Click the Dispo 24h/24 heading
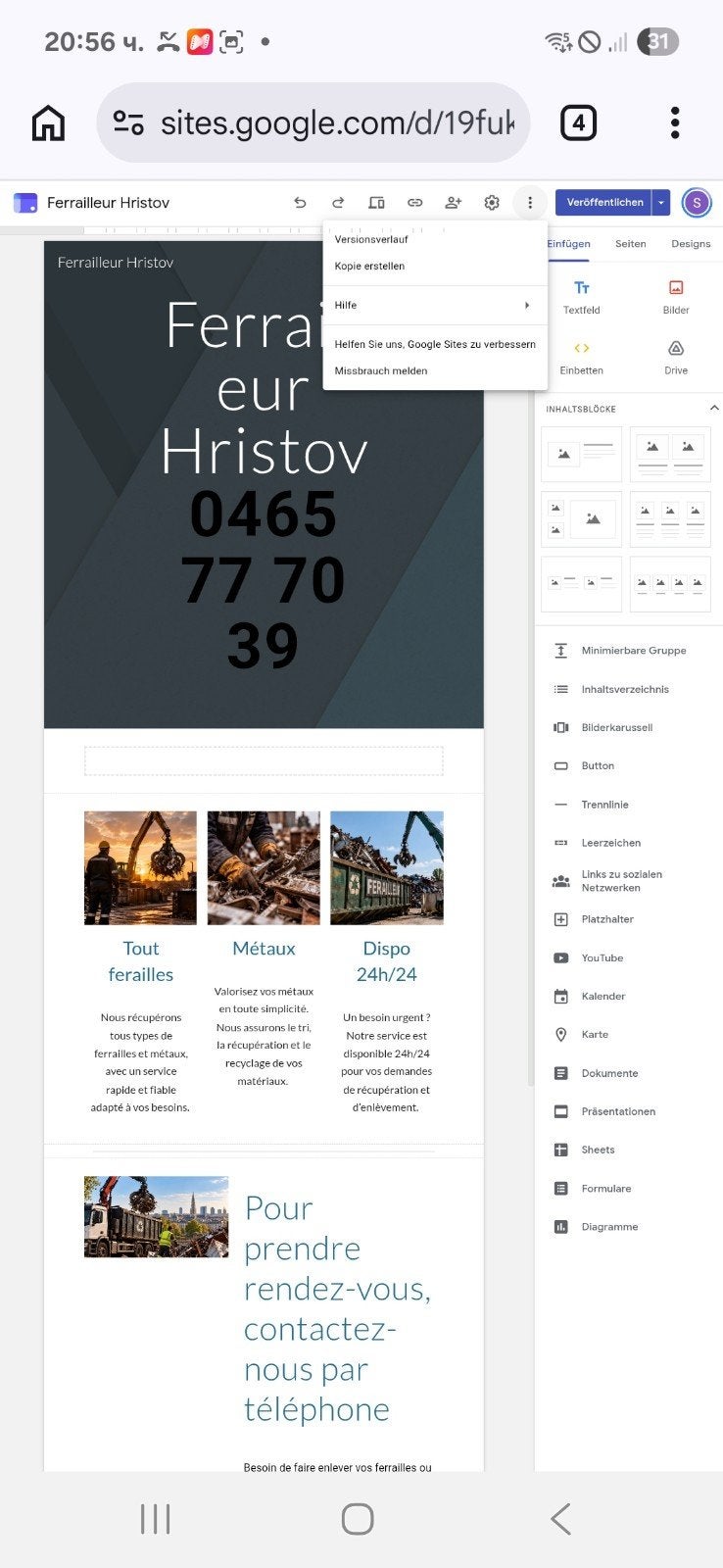The image size is (723, 1568). click(x=387, y=961)
